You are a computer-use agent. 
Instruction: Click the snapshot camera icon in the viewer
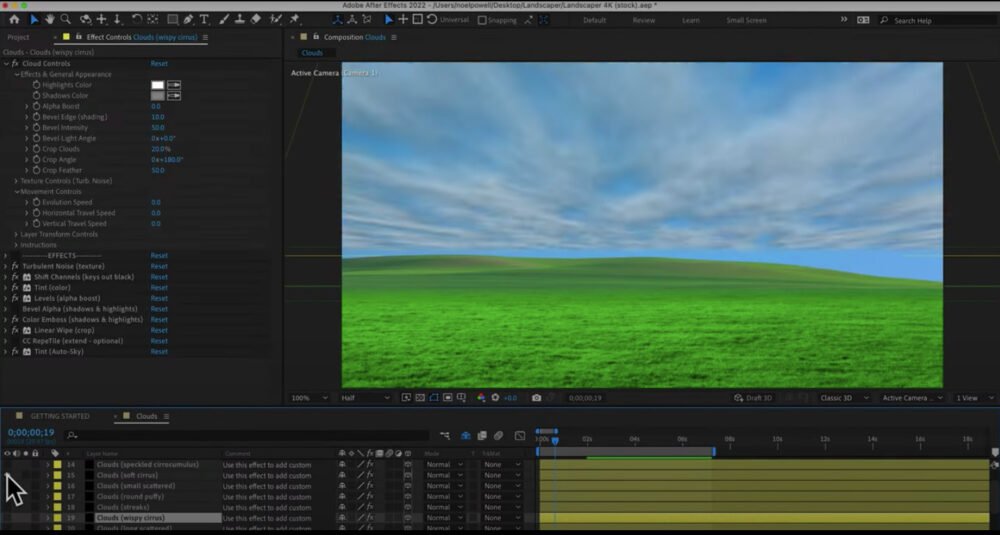(536, 398)
